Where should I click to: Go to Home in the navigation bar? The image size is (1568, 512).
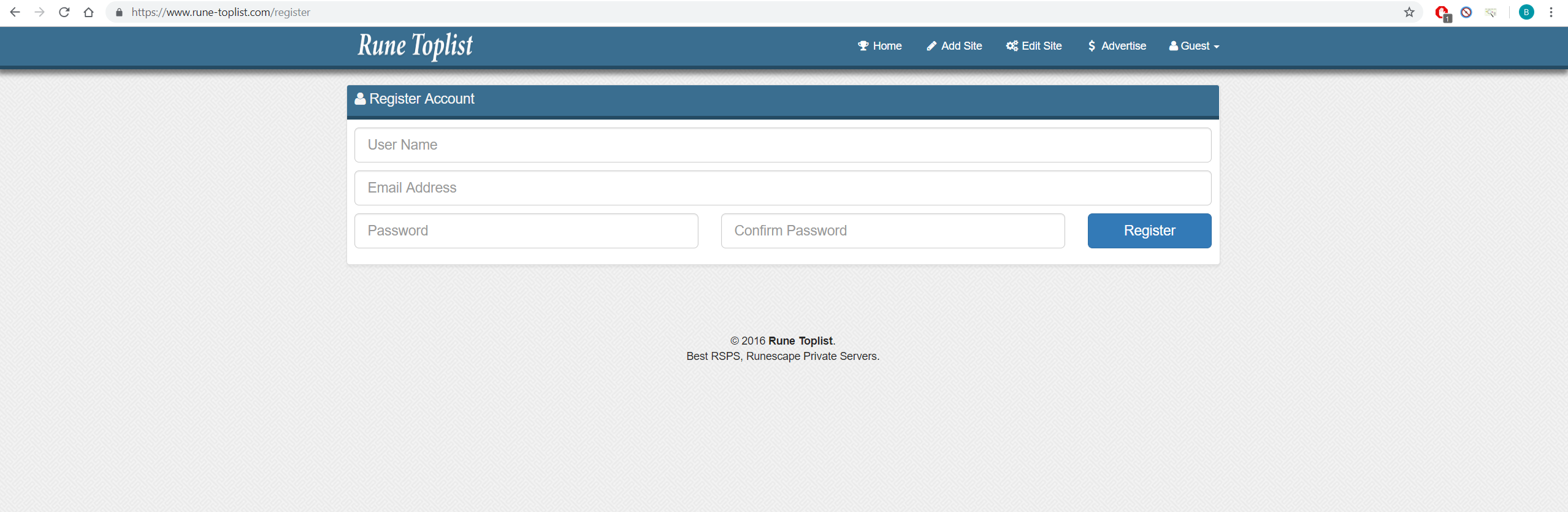[x=879, y=46]
